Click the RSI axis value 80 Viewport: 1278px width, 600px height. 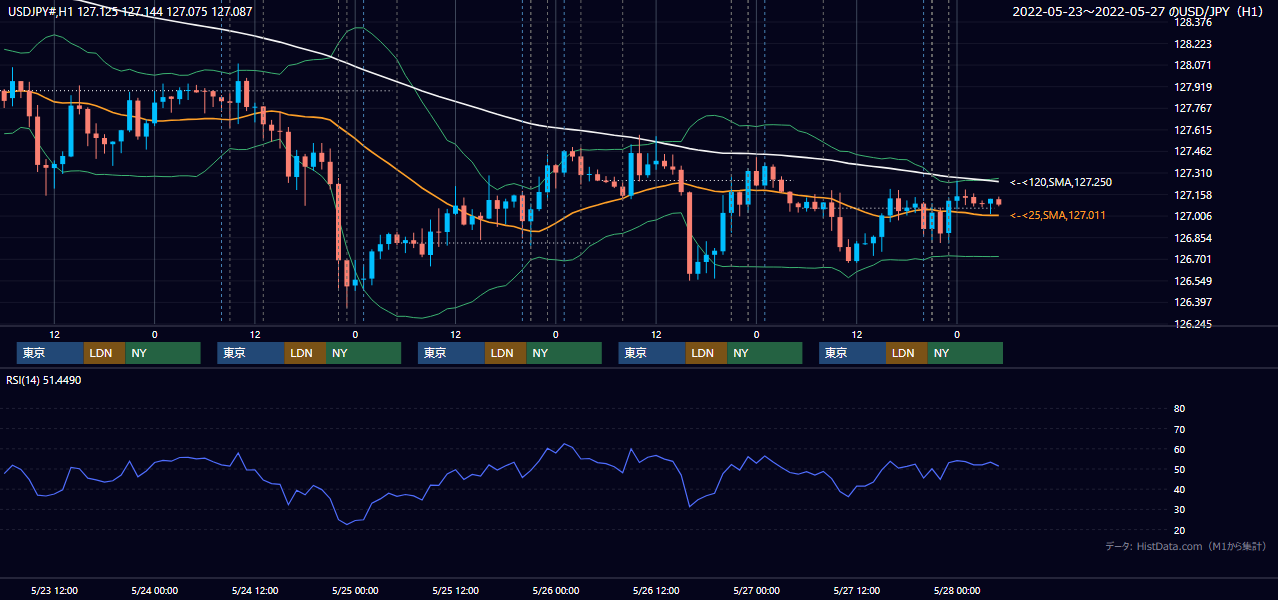coord(1180,409)
